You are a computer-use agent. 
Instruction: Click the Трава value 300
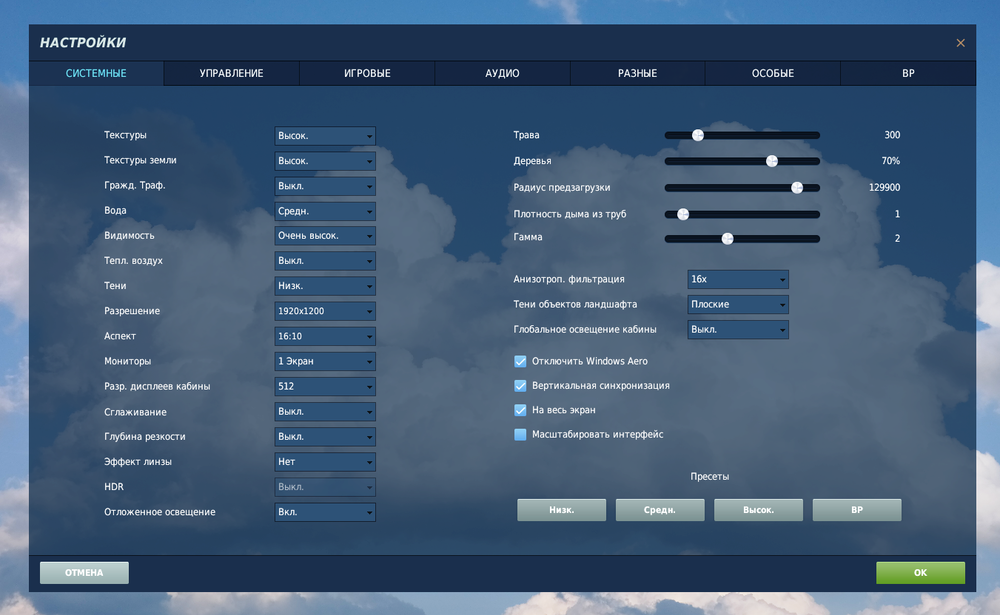coord(892,135)
